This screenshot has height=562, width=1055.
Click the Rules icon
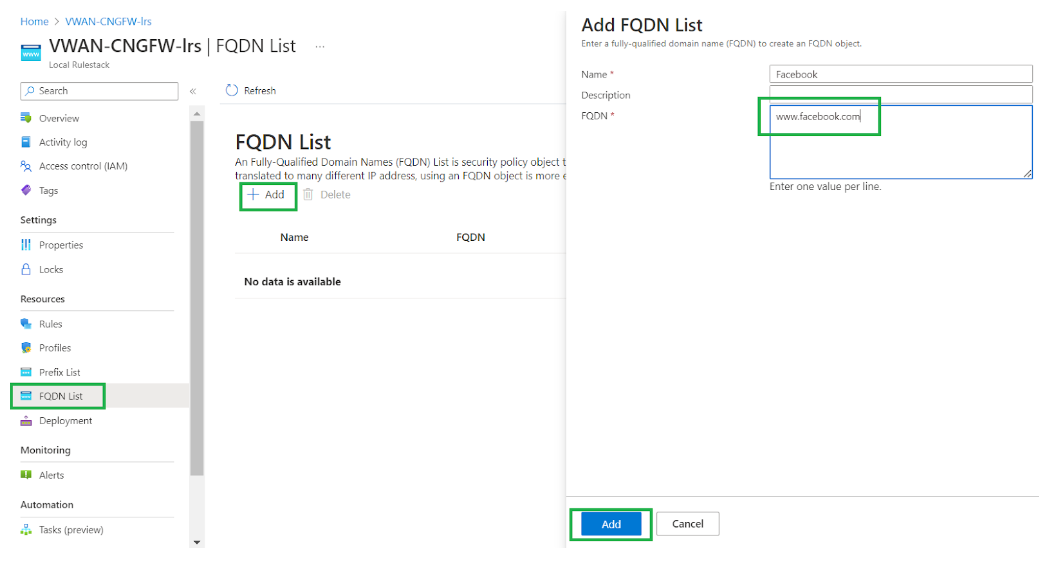[26, 324]
